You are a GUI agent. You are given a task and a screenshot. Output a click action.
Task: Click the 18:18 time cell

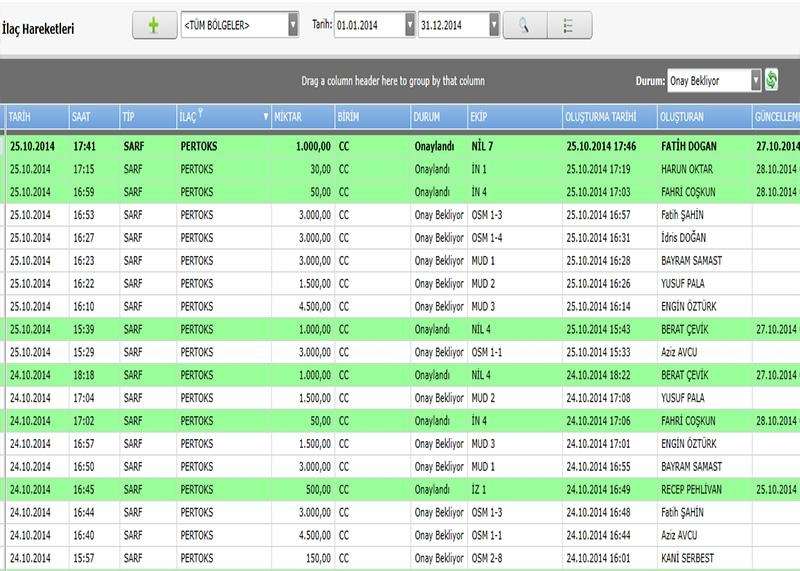point(84,376)
